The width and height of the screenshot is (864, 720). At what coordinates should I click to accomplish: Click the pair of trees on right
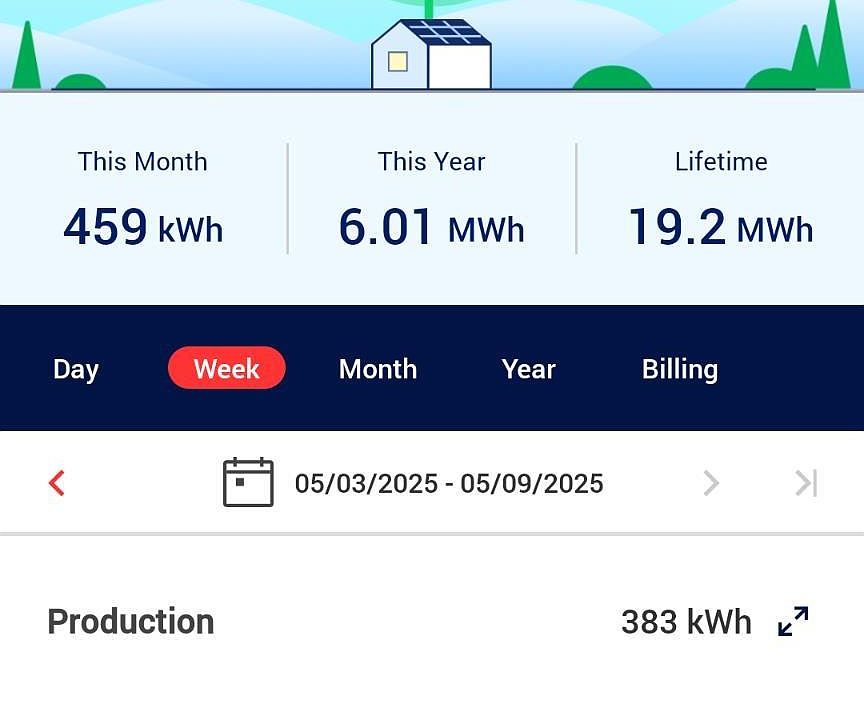(x=822, y=50)
